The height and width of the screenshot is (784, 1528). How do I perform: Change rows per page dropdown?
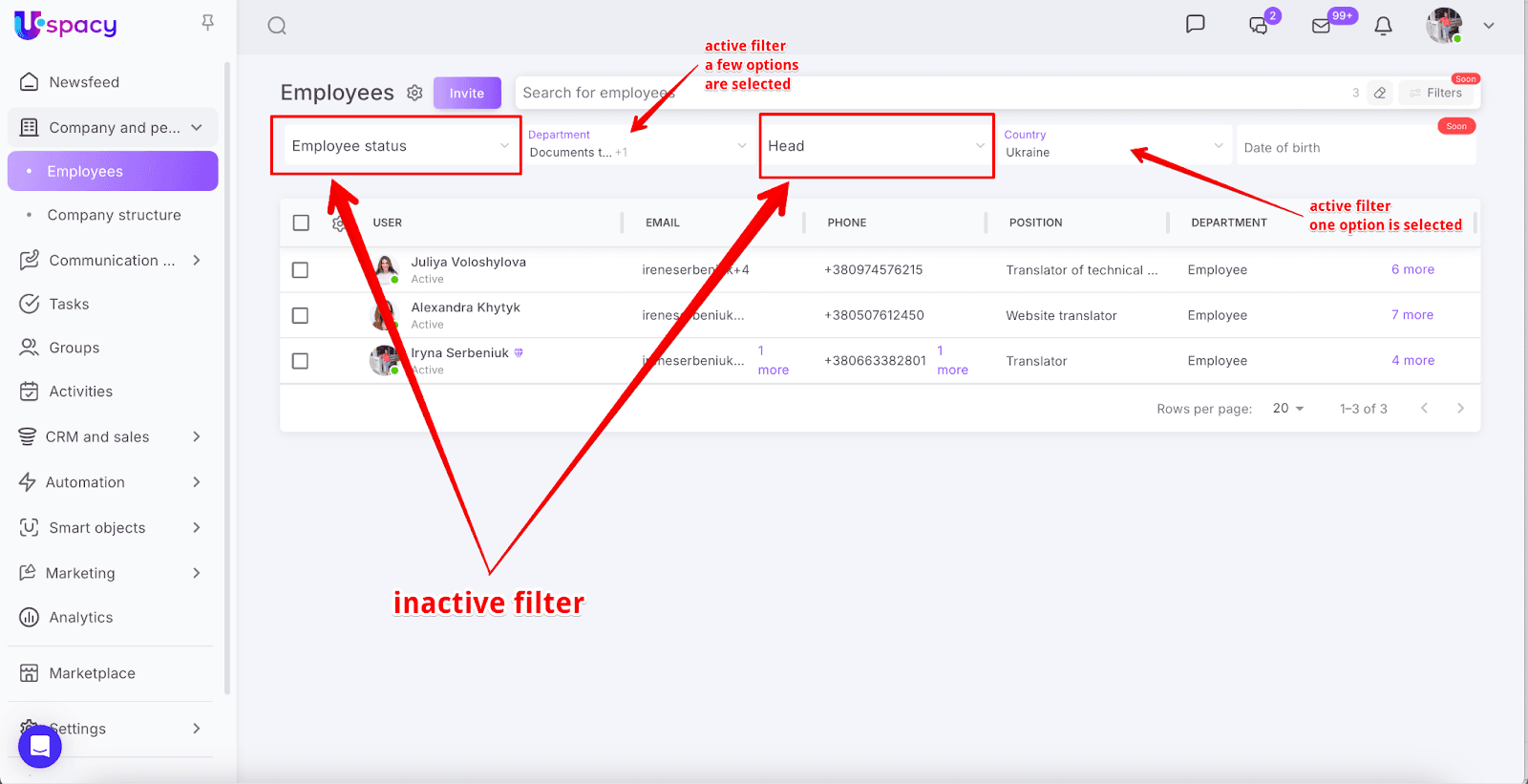point(1287,409)
